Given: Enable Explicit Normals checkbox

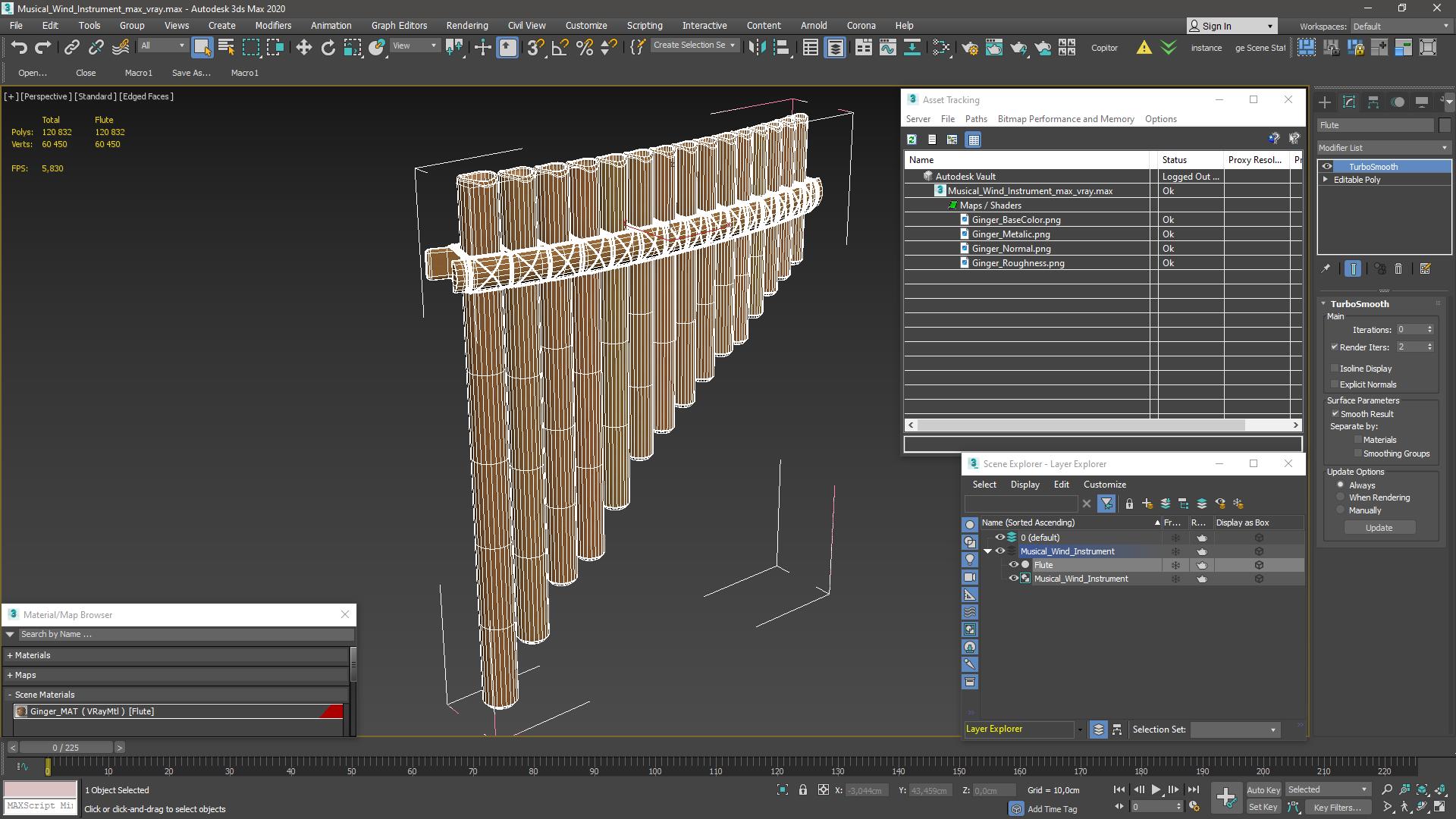Looking at the screenshot, I should [1335, 384].
